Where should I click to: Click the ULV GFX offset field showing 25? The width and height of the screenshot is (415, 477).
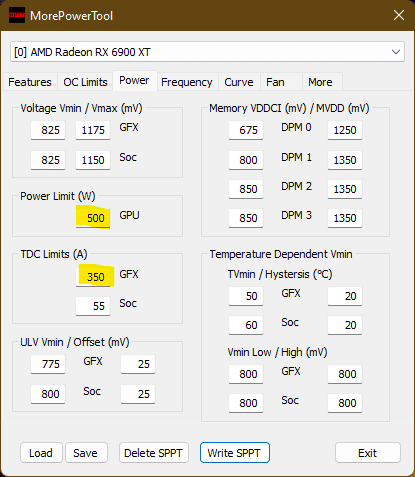[x=138, y=364]
